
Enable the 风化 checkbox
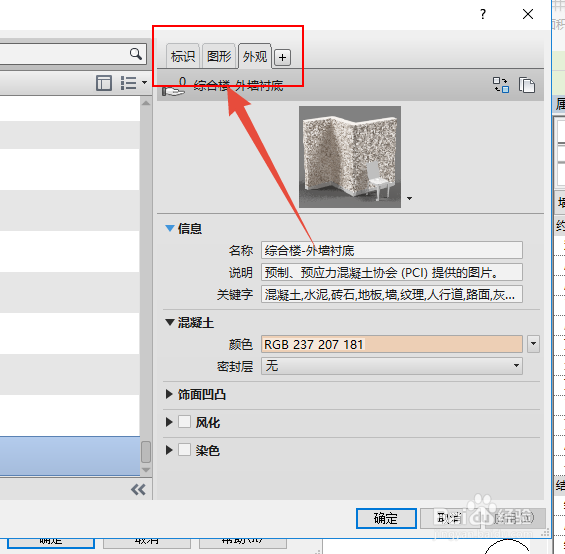click(184, 422)
